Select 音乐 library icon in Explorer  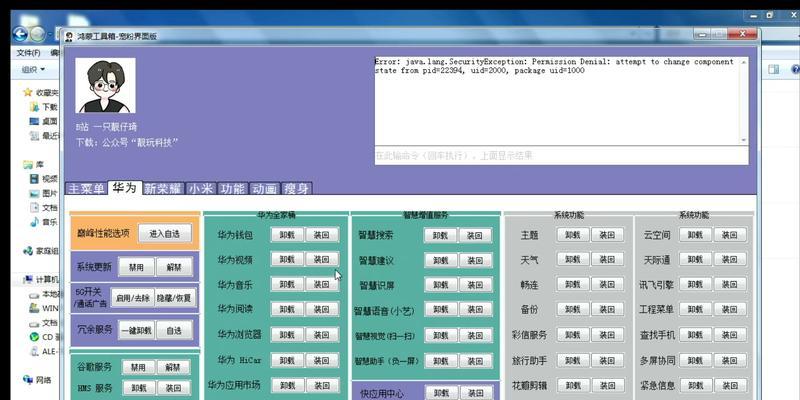(35, 222)
